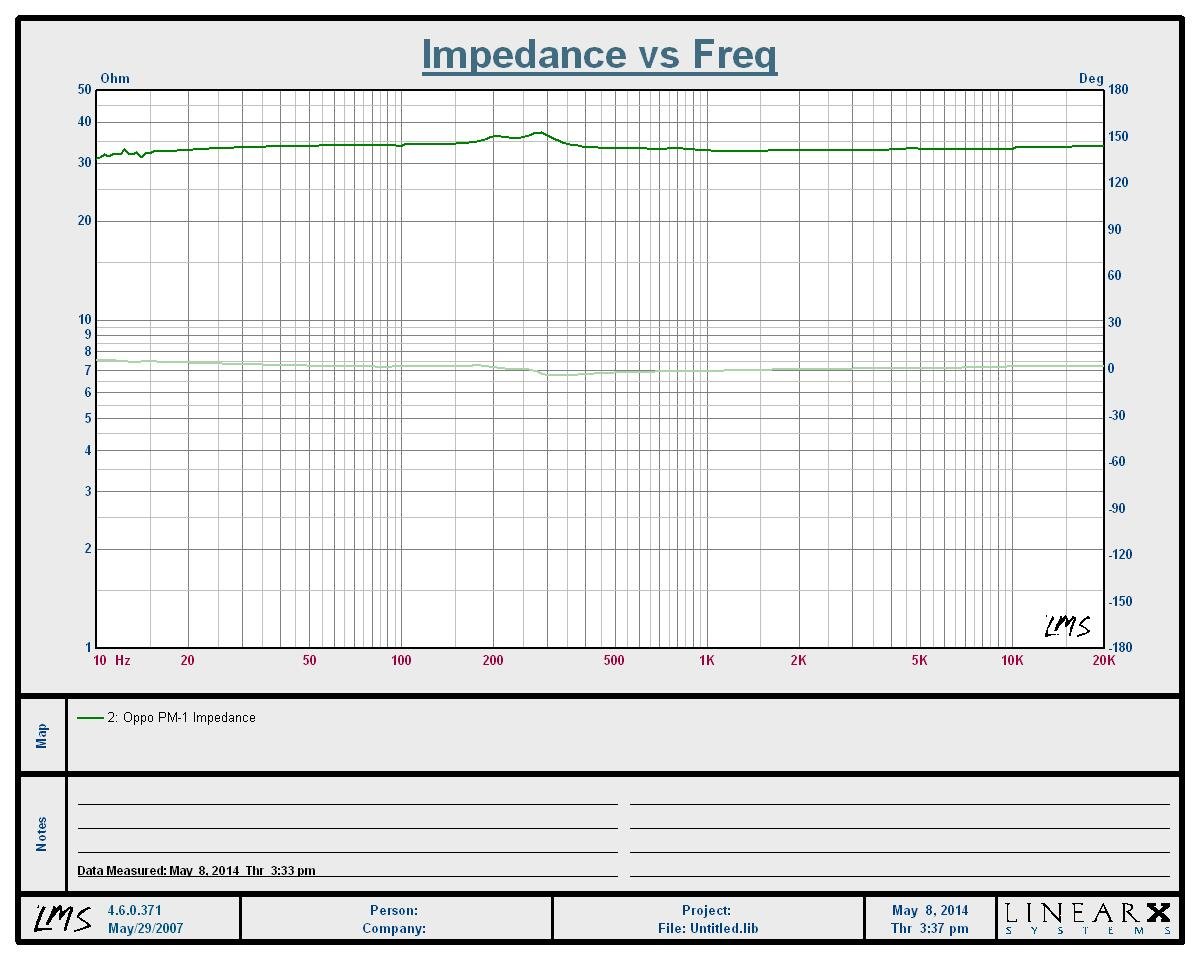Image resolution: width=1200 pixels, height=960 pixels.
Task: Click the 20K frequency axis label
Action: pyautogui.click(x=1103, y=661)
